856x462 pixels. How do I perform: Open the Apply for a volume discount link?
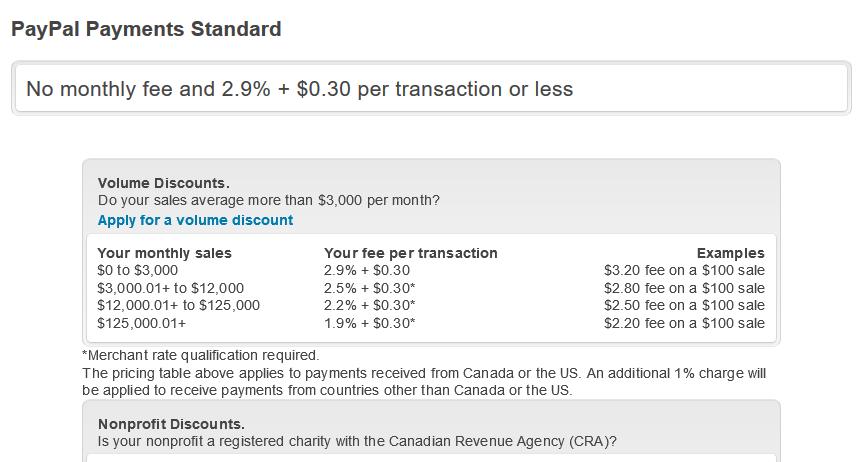[x=195, y=220]
